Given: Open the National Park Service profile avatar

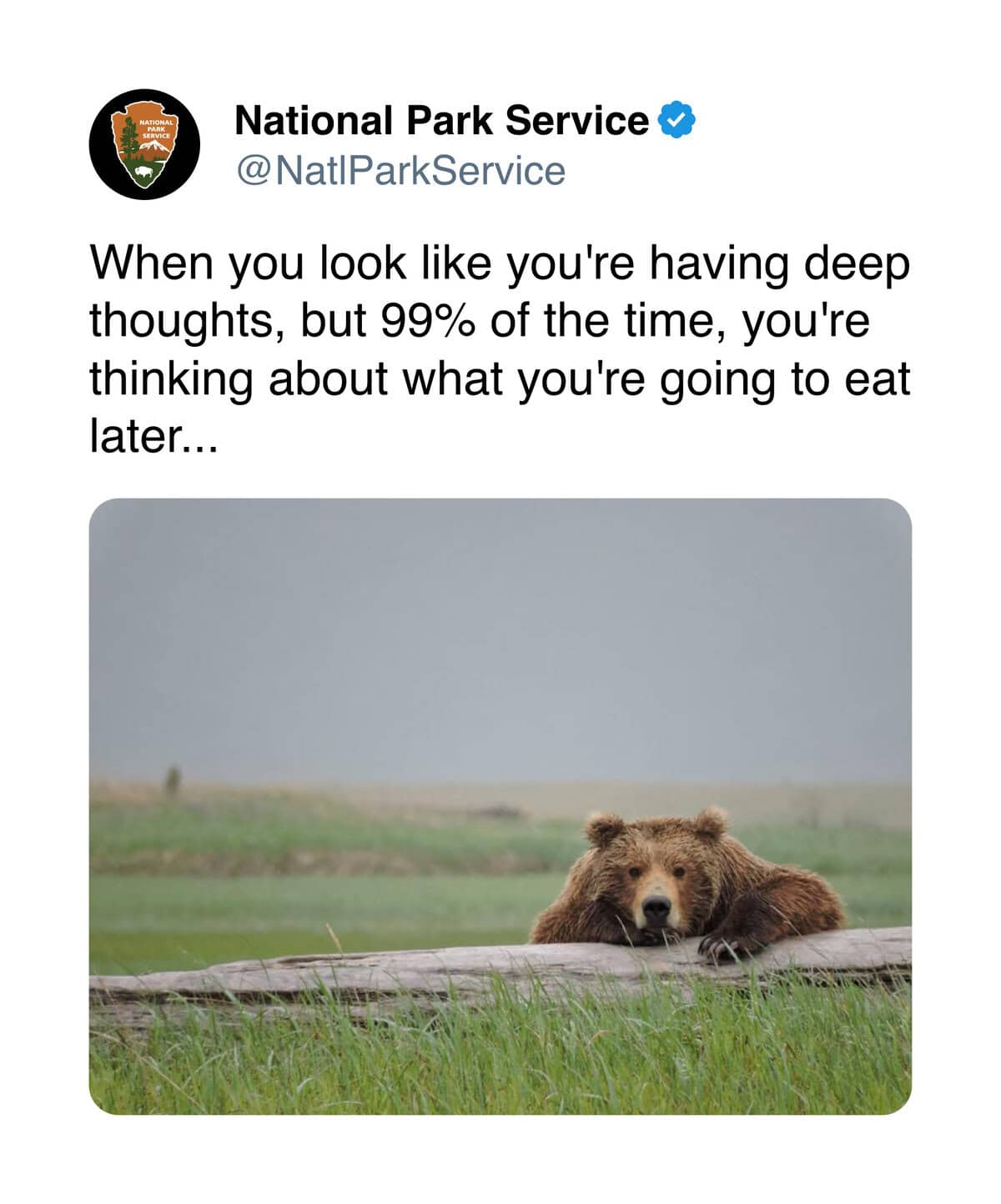Looking at the screenshot, I should [x=144, y=144].
